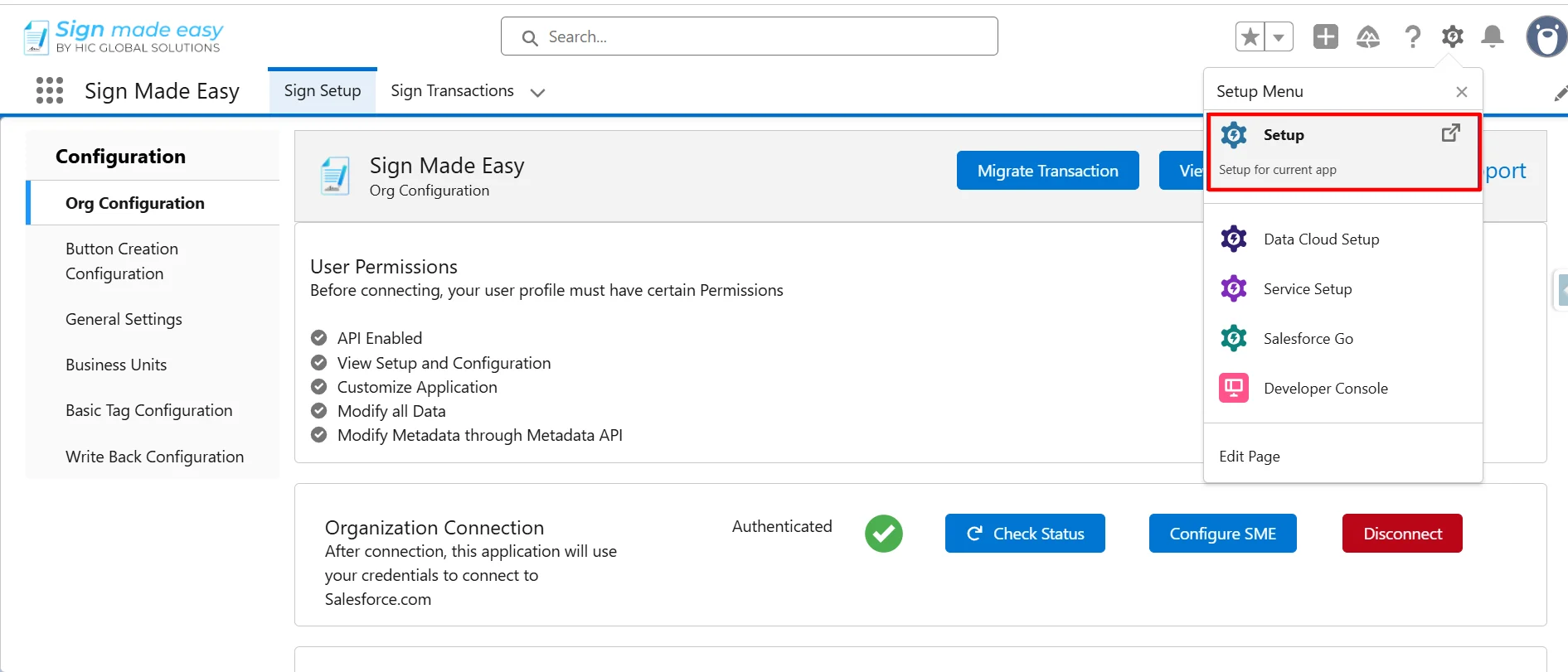Click the Sign made easy logo
Screen dimensions: 1568x672
point(124,37)
